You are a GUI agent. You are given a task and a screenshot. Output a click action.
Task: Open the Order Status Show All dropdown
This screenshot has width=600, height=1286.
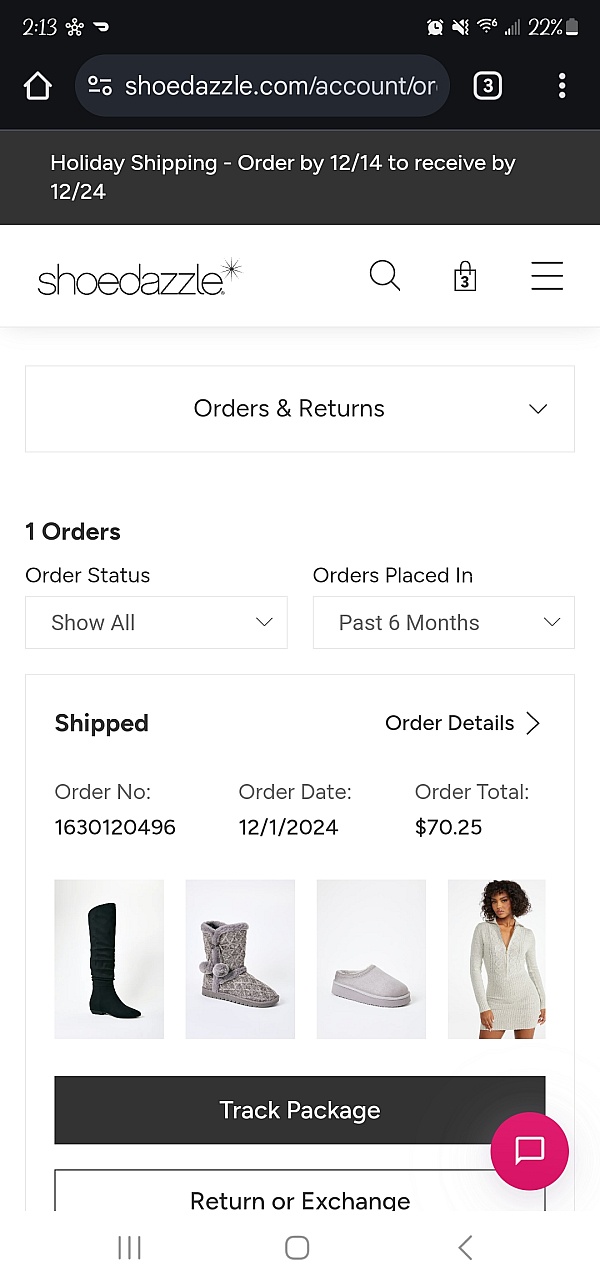click(x=156, y=622)
